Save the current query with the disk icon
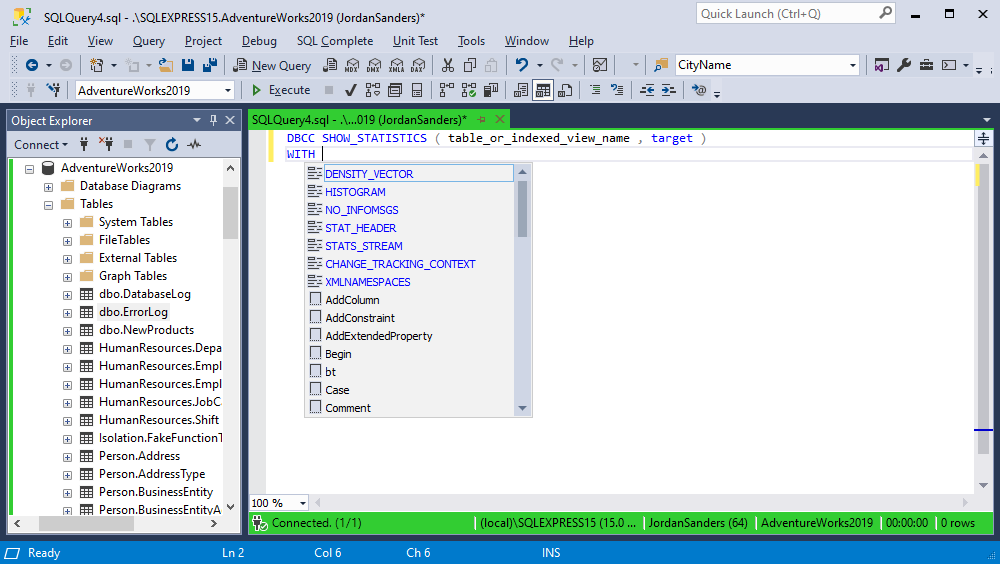This screenshot has width=1000, height=564. coord(188,65)
